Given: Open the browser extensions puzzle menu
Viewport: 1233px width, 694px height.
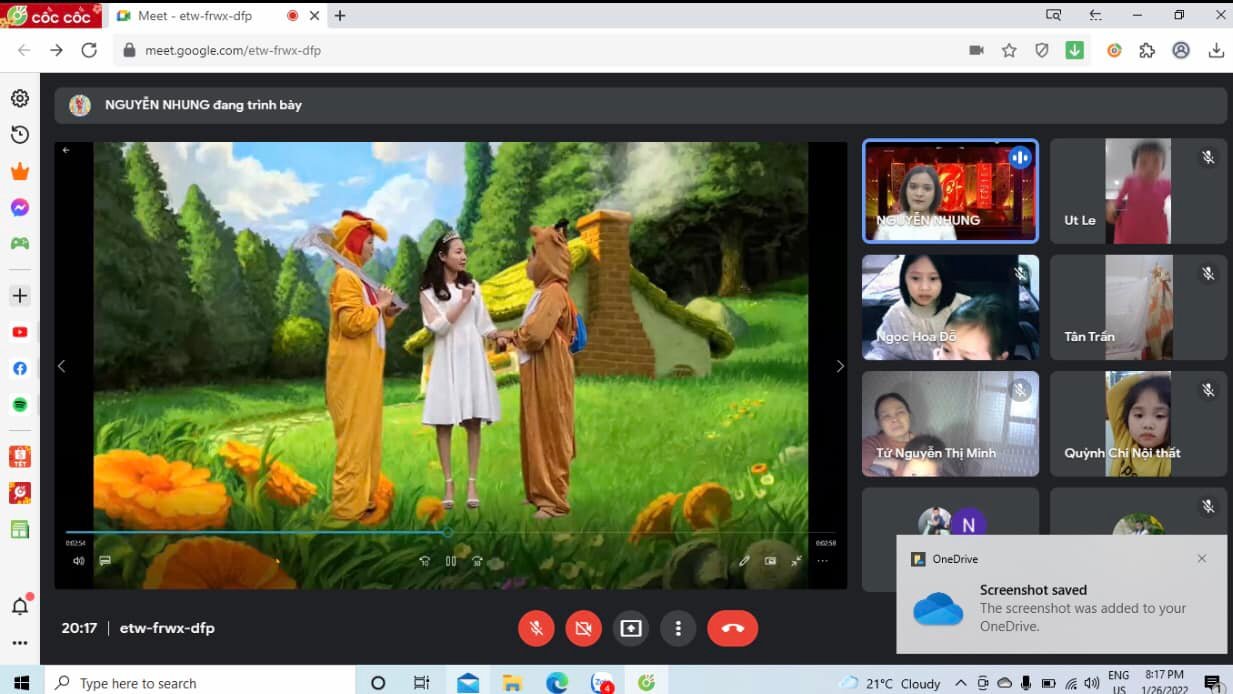Looking at the screenshot, I should 1147,50.
